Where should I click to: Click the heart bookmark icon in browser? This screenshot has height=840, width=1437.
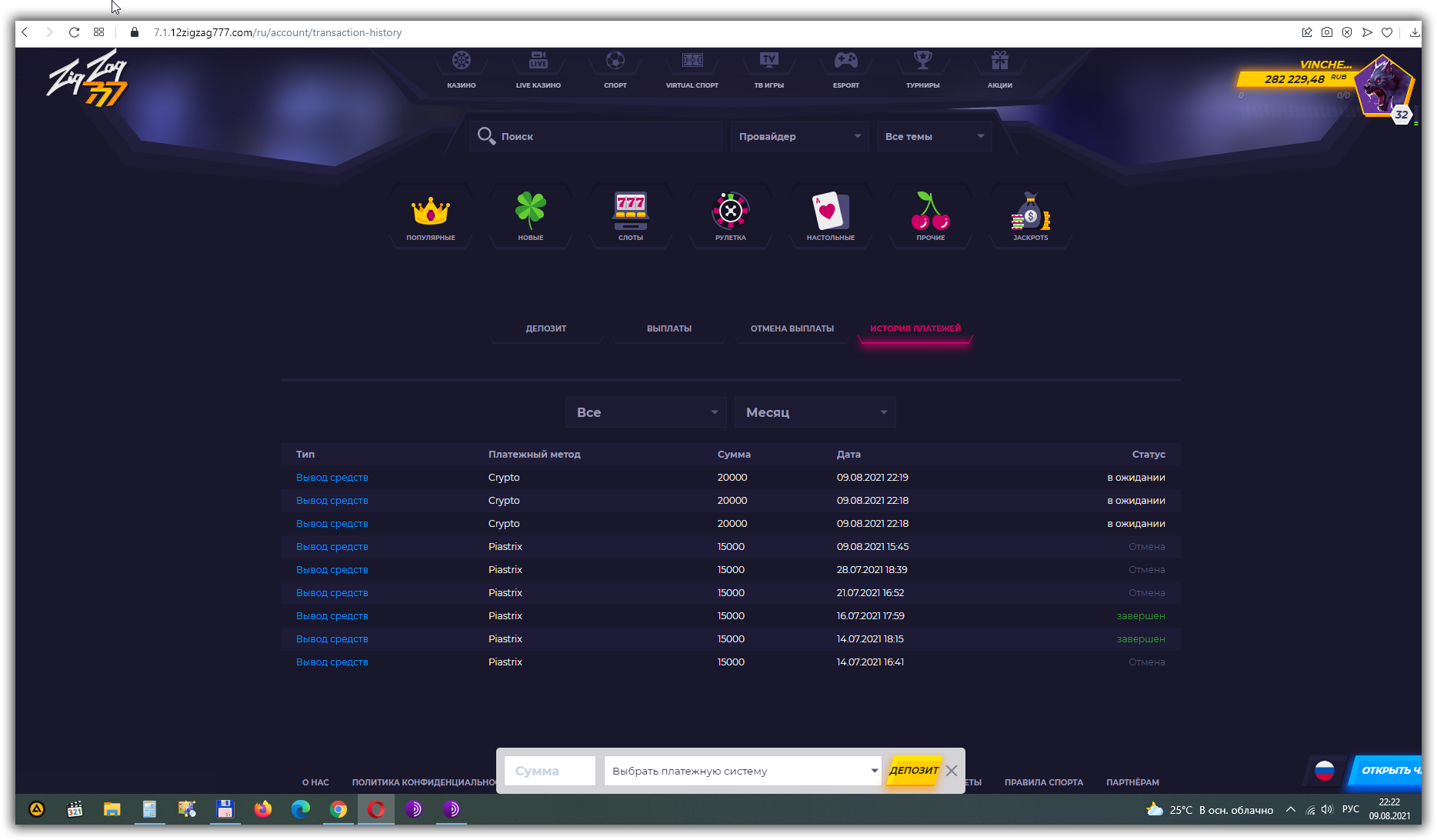1387,32
